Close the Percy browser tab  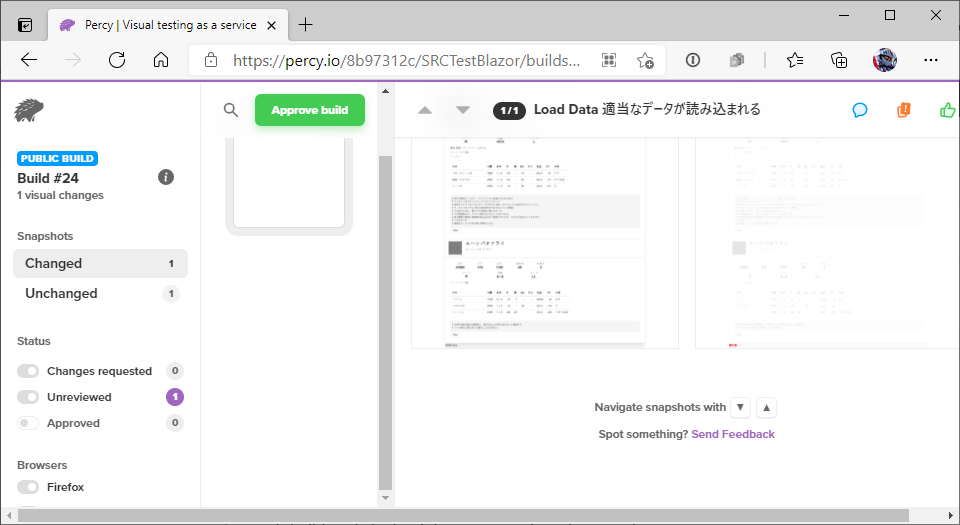tap(272, 25)
